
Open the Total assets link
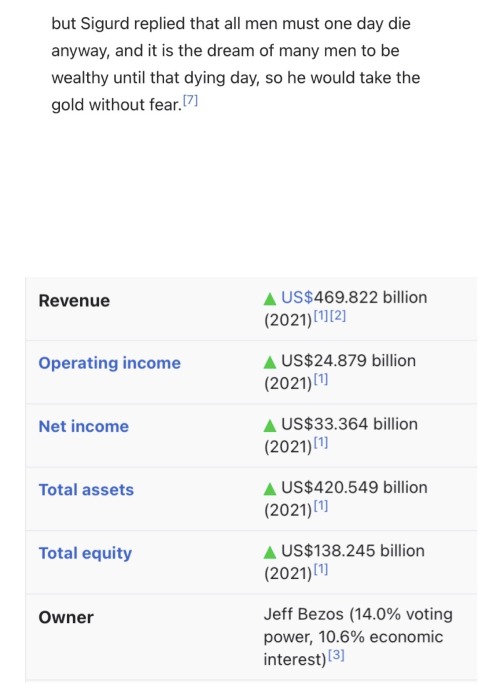[86, 490]
